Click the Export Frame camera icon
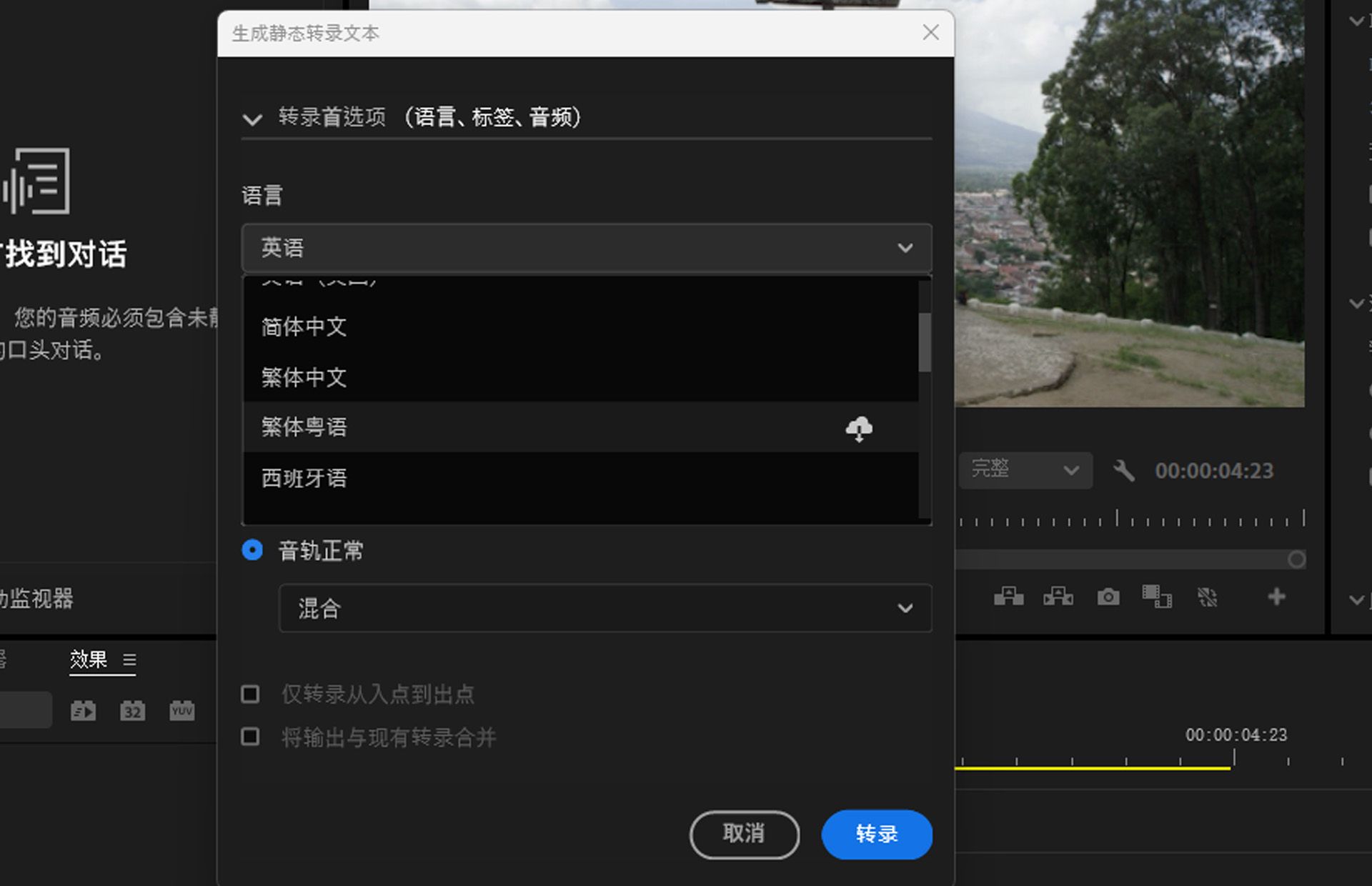 (x=1108, y=597)
